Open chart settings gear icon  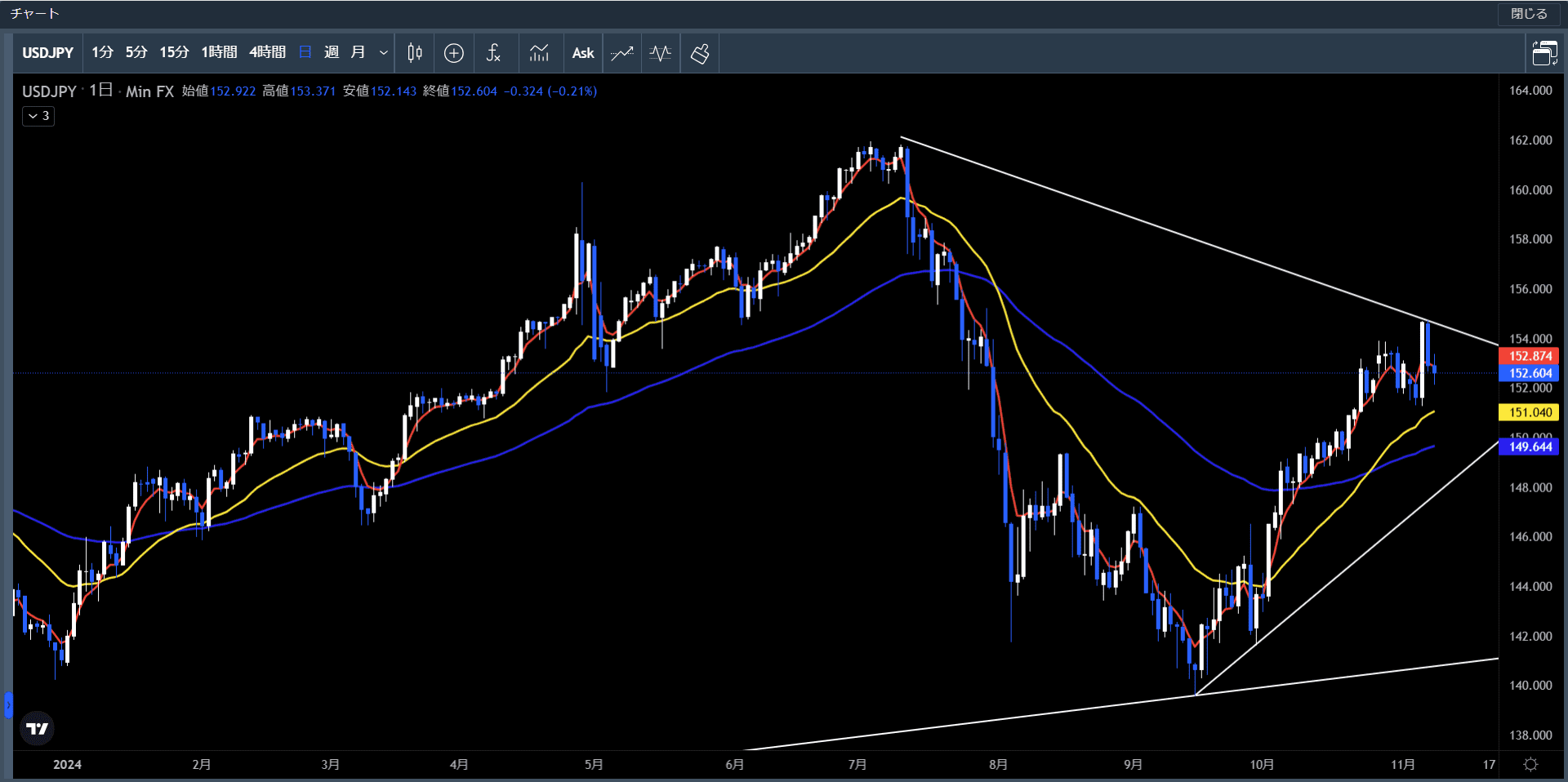pos(1531,765)
